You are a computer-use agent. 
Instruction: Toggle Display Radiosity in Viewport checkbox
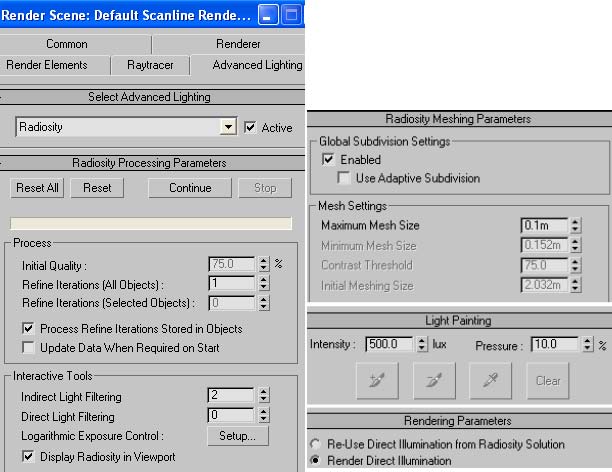tap(28, 456)
